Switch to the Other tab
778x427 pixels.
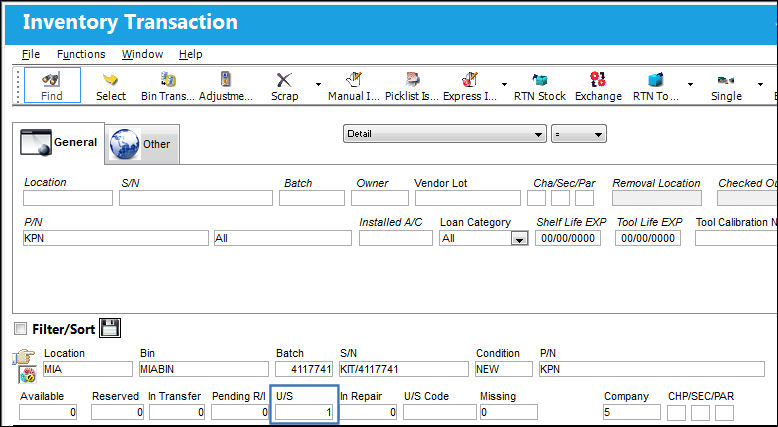pos(142,144)
